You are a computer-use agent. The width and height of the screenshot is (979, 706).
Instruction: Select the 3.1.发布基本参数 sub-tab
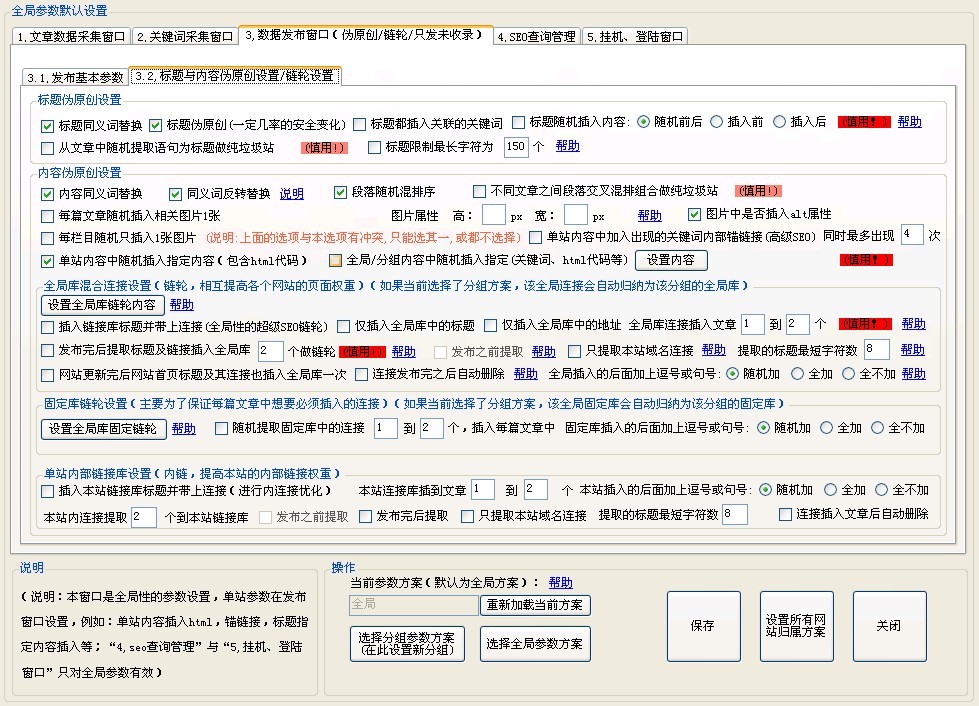[x=75, y=77]
